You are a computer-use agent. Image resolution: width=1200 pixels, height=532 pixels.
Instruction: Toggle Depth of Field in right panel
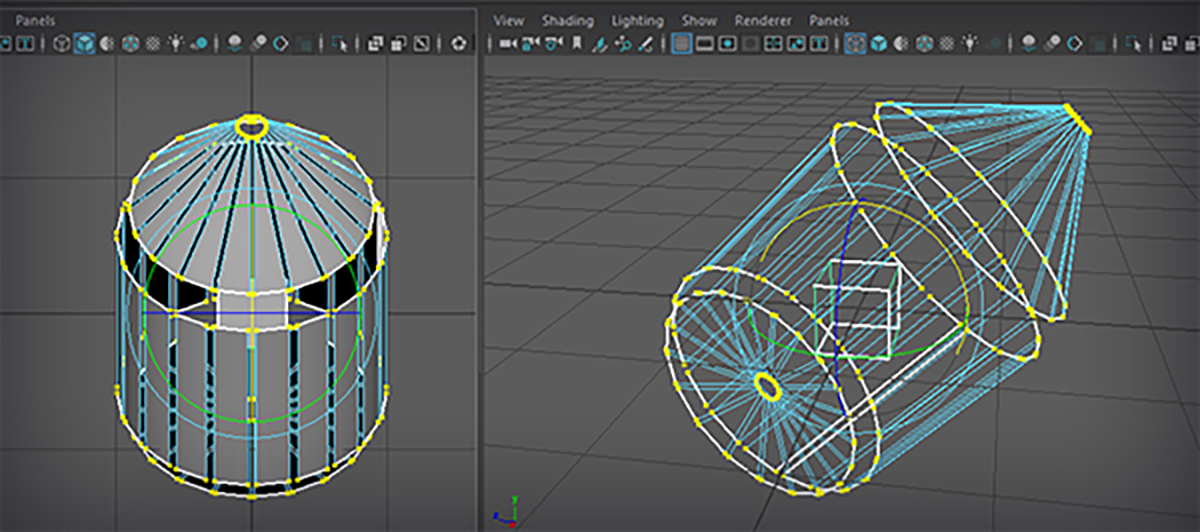pos(1098,43)
